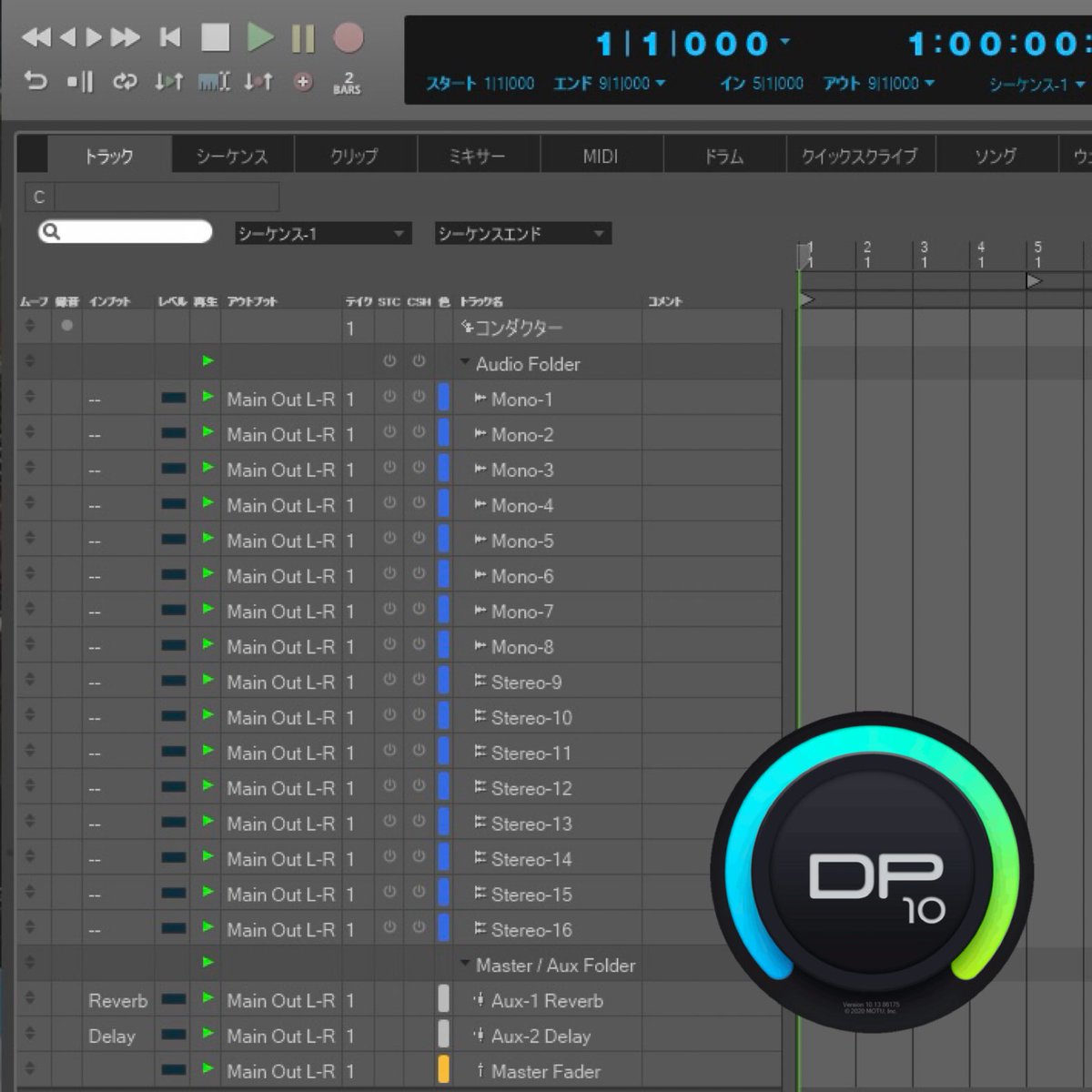Collapse the Audio Folder disclosure triangle
The height and width of the screenshot is (1092, 1092).
(465, 363)
